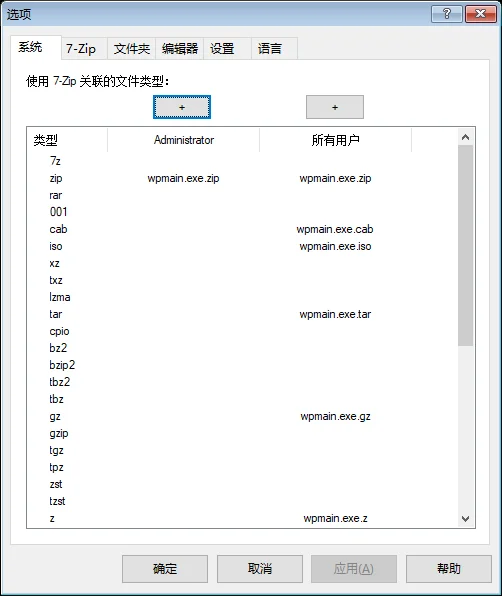Open help with the 帮助 button
This screenshot has height=596, width=502.
click(x=449, y=569)
